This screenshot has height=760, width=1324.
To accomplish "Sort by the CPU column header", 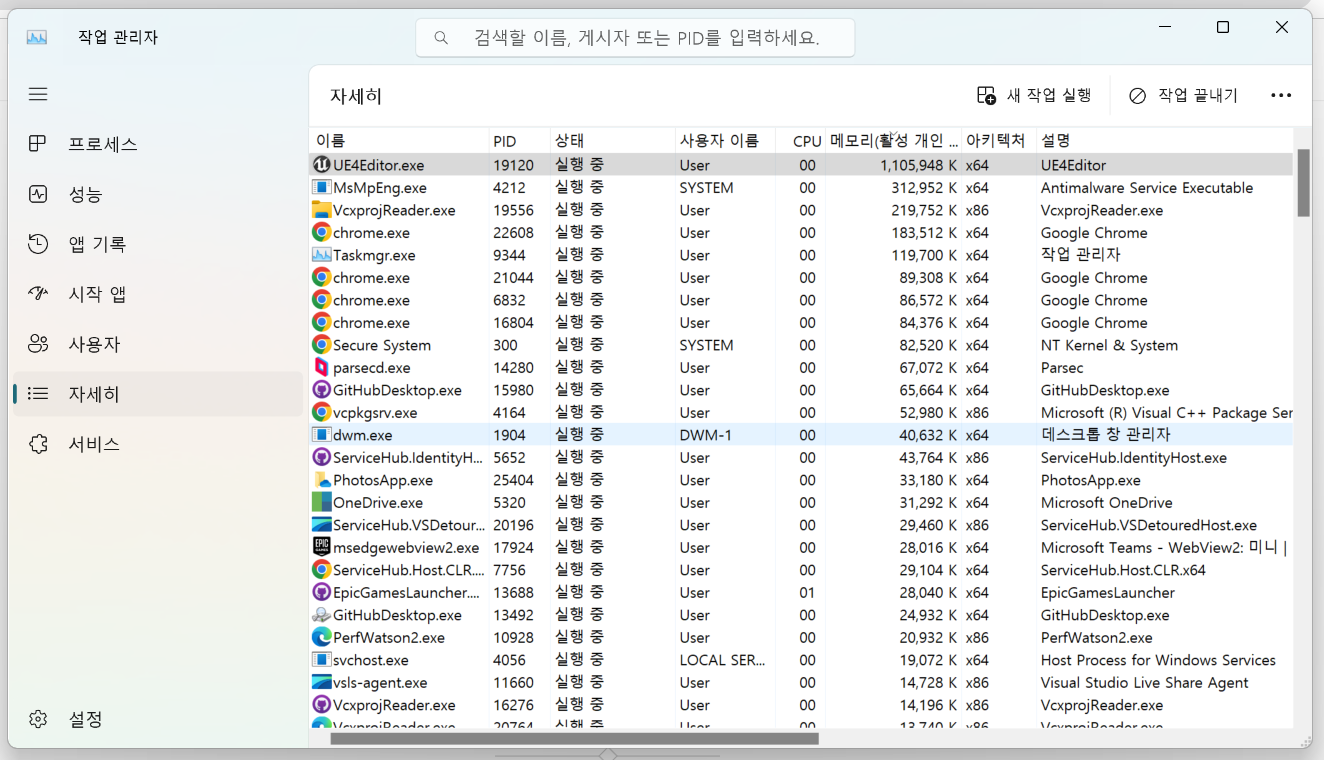I will tap(801, 141).
